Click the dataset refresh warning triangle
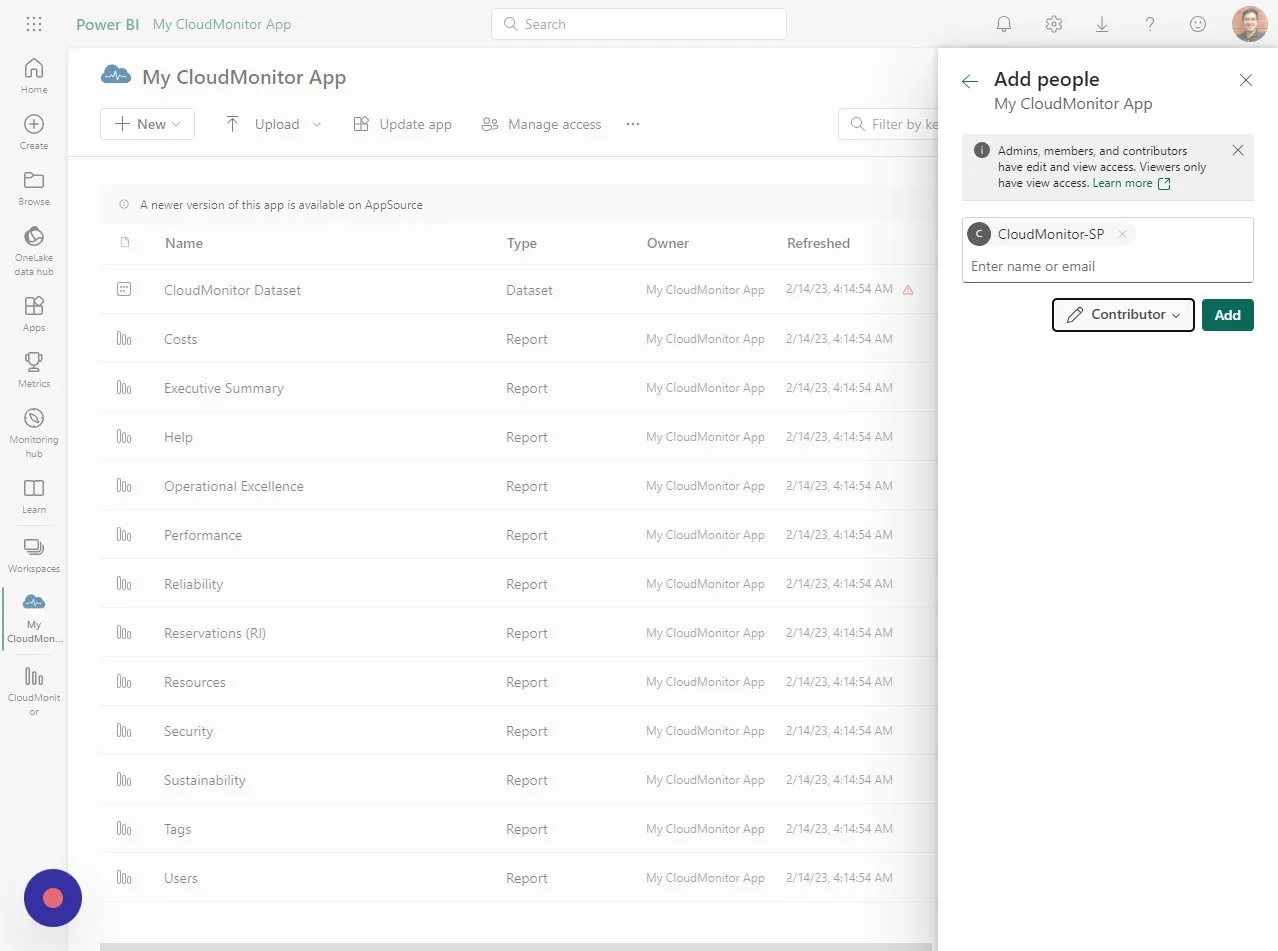The height and width of the screenshot is (951, 1278). click(x=908, y=290)
